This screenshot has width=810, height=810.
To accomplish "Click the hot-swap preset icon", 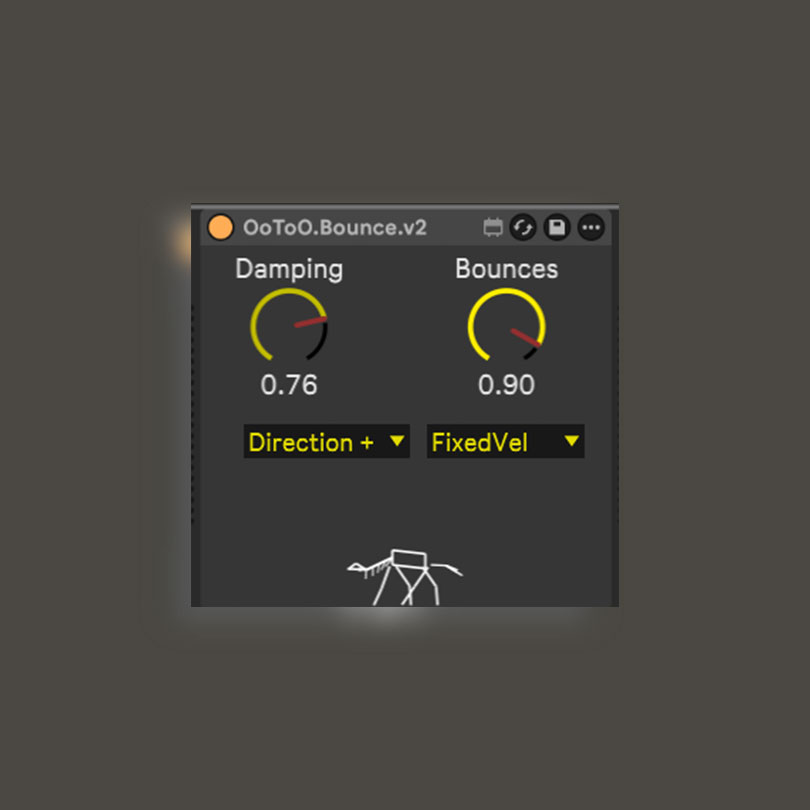I will tap(523, 227).
